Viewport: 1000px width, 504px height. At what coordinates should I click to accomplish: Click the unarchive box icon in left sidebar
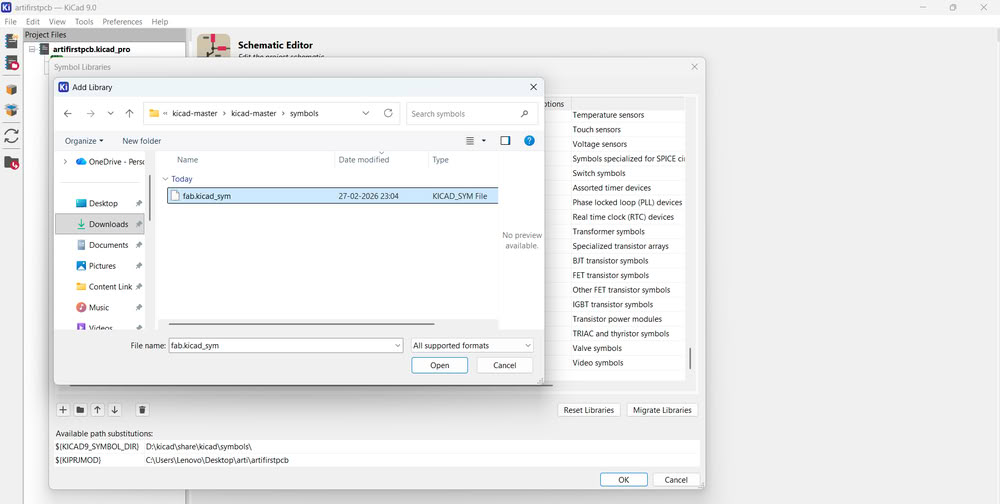click(11, 110)
